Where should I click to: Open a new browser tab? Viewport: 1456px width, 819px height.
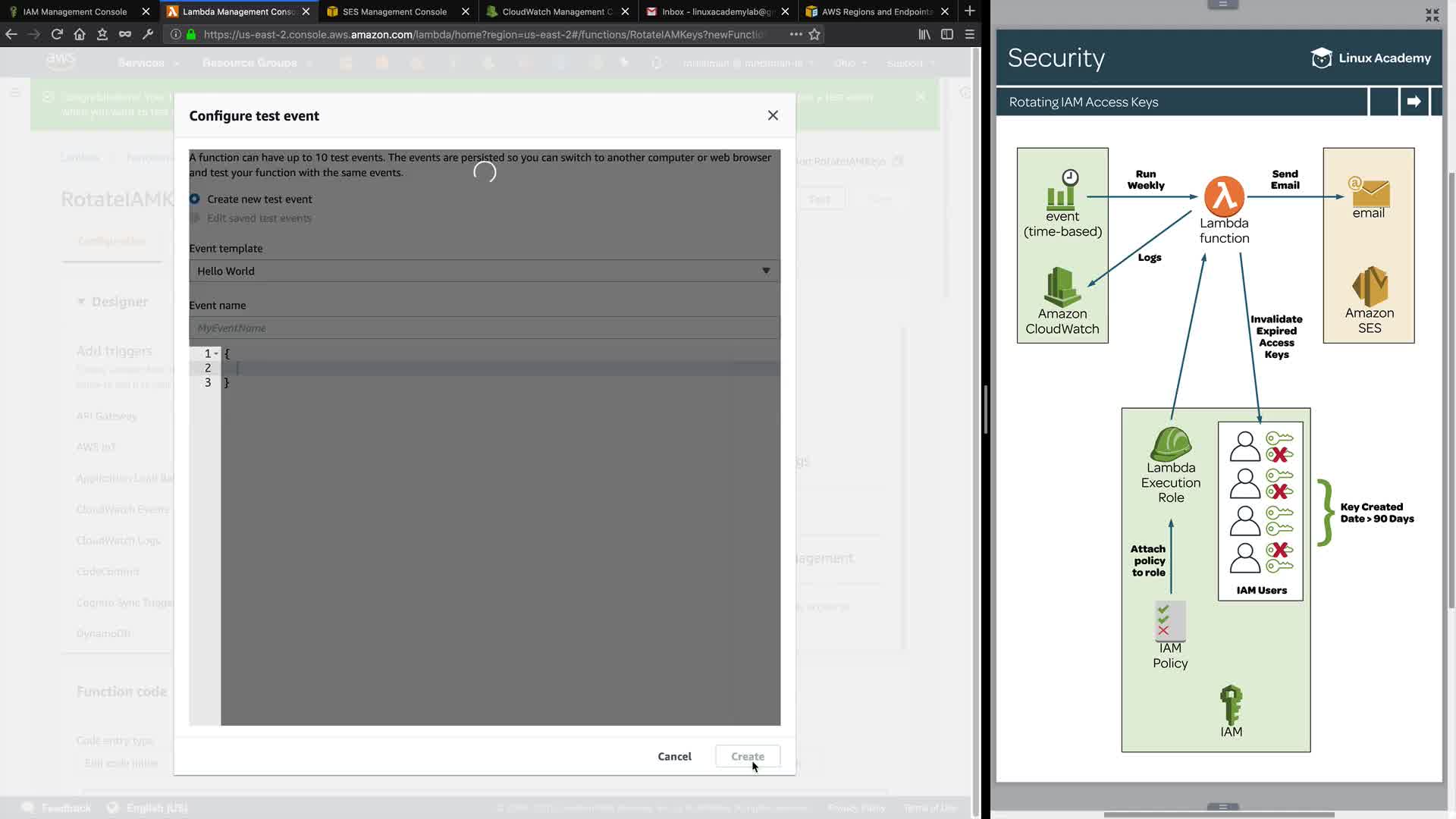[x=969, y=11]
